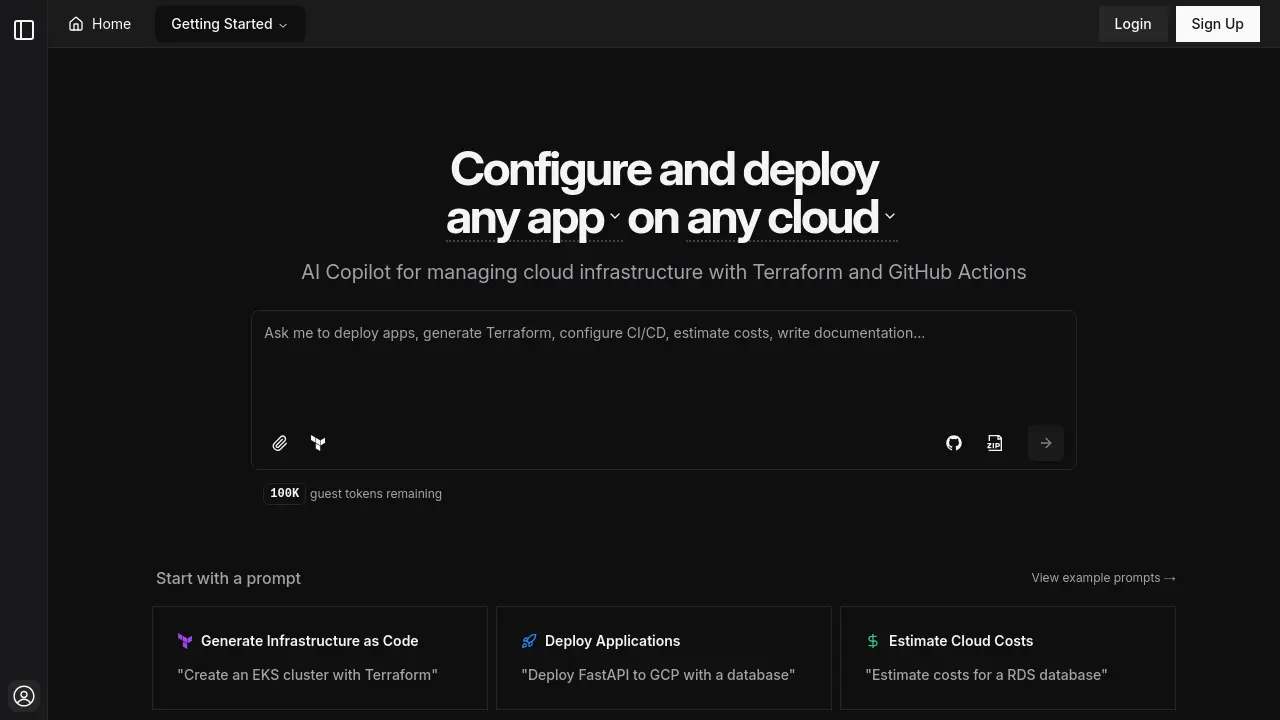Focus the 'Ask me to deploy apps' prompt field

click(x=664, y=366)
